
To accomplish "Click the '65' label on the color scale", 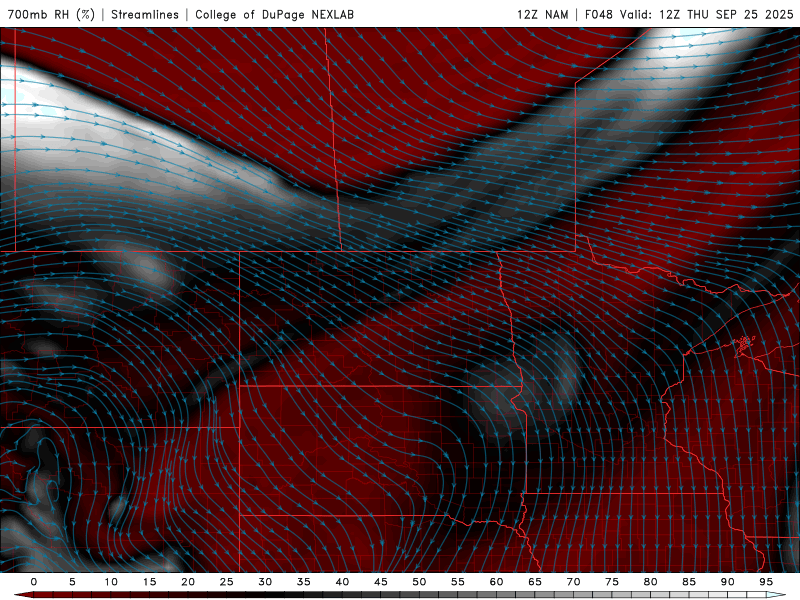I will [535, 582].
